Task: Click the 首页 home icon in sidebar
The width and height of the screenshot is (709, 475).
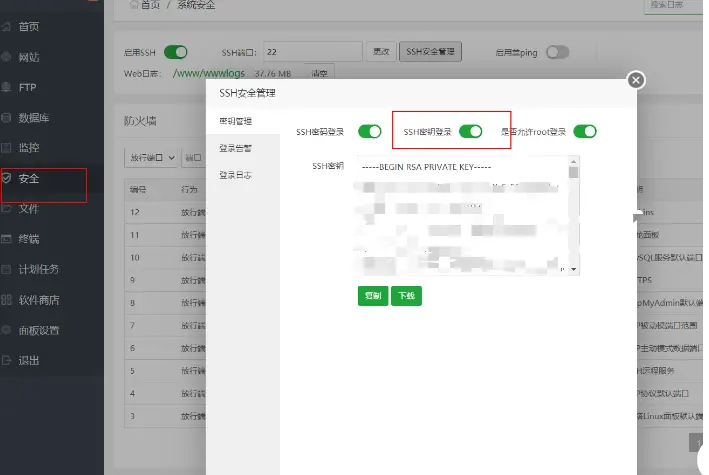Action: (6, 27)
